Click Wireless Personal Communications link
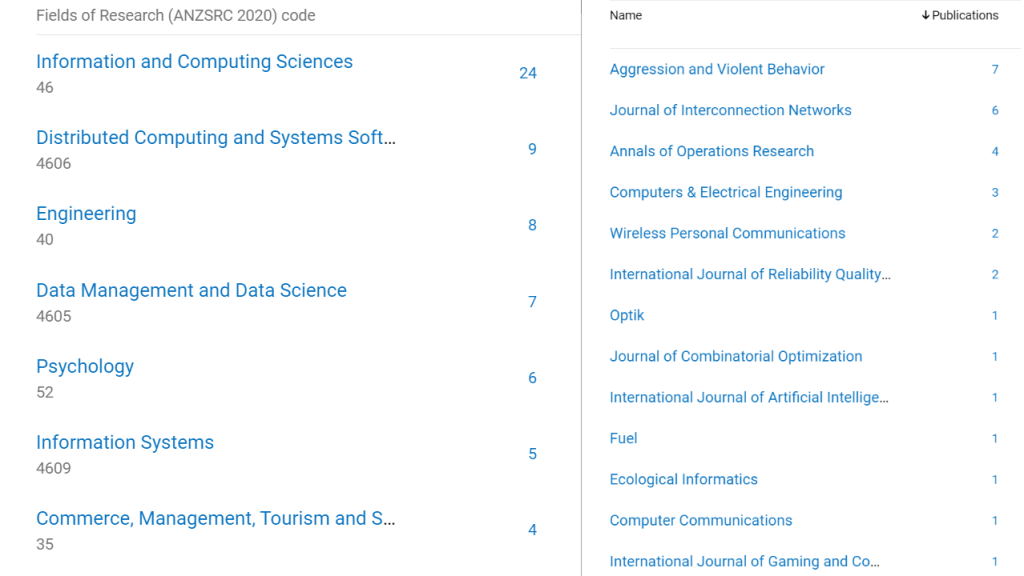 coord(727,234)
